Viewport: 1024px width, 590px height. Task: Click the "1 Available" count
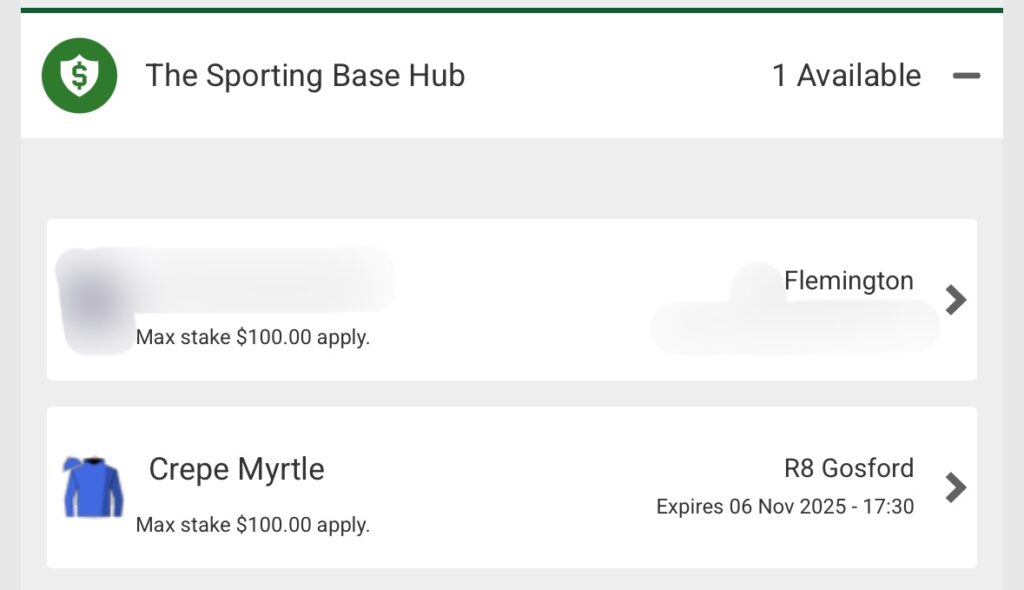point(846,76)
